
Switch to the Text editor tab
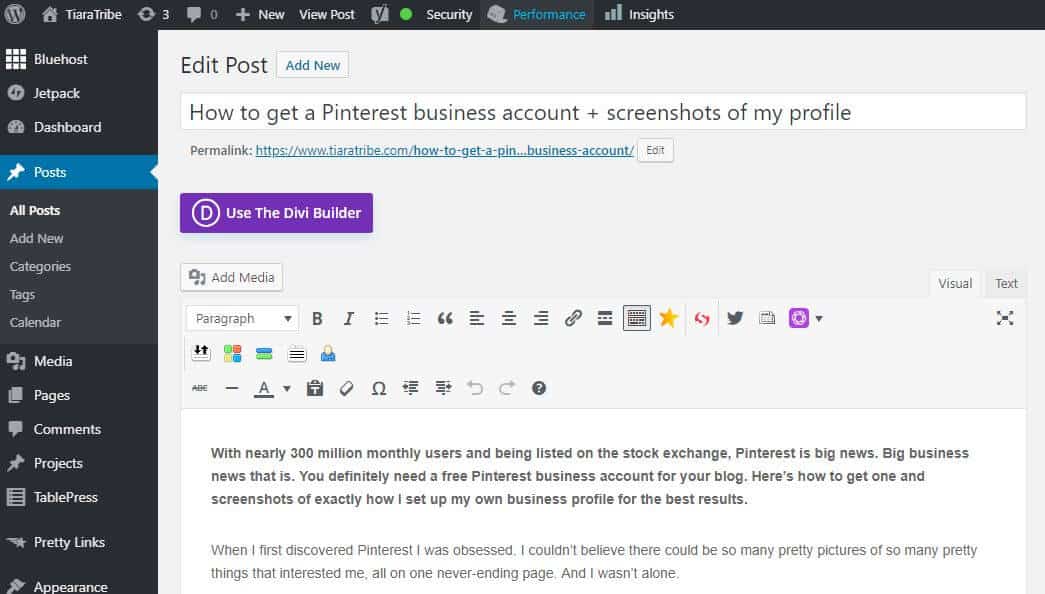pyautogui.click(x=1006, y=283)
